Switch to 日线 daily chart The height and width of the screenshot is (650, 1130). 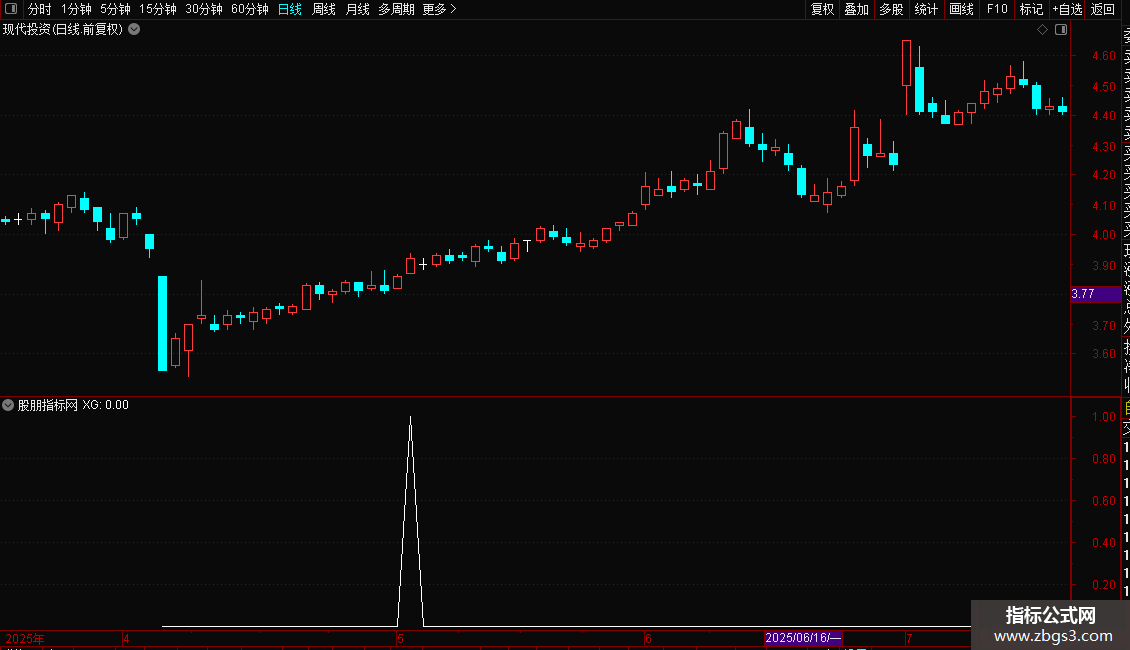click(290, 9)
